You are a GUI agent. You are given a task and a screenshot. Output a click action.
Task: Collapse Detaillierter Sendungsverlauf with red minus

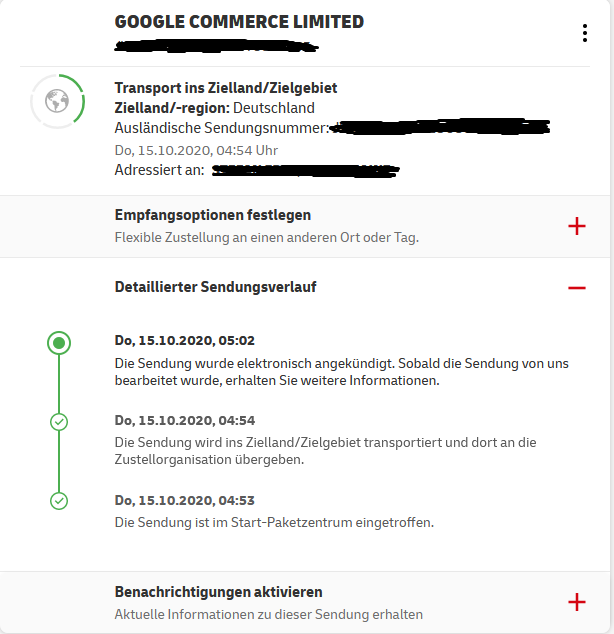577,288
